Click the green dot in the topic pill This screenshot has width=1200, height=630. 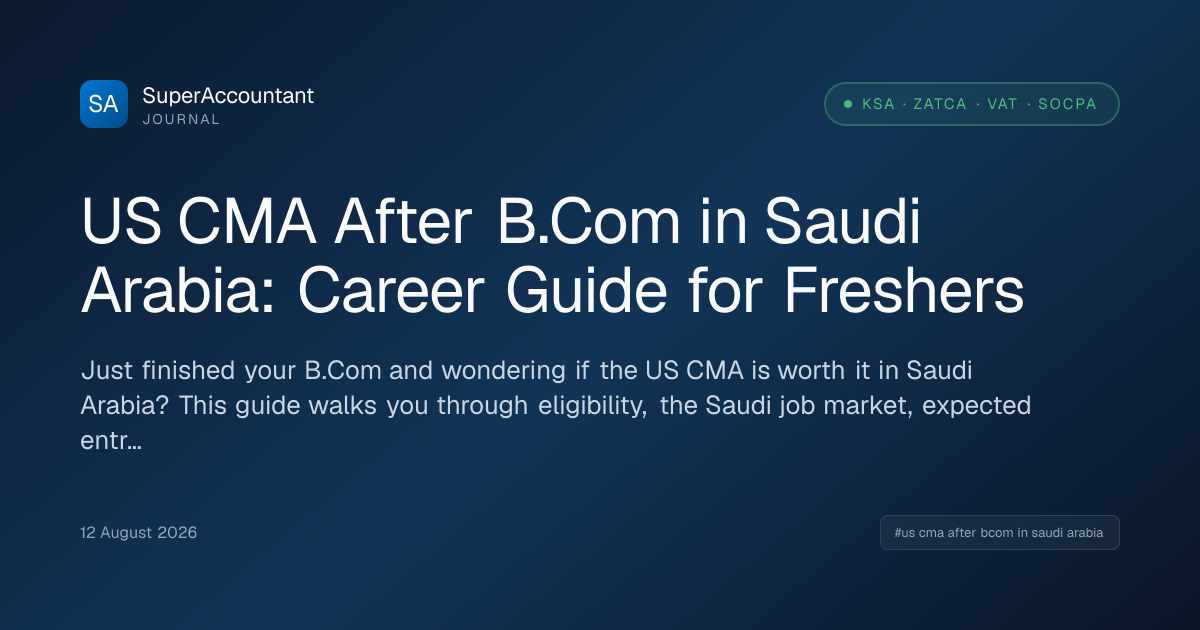pos(848,104)
